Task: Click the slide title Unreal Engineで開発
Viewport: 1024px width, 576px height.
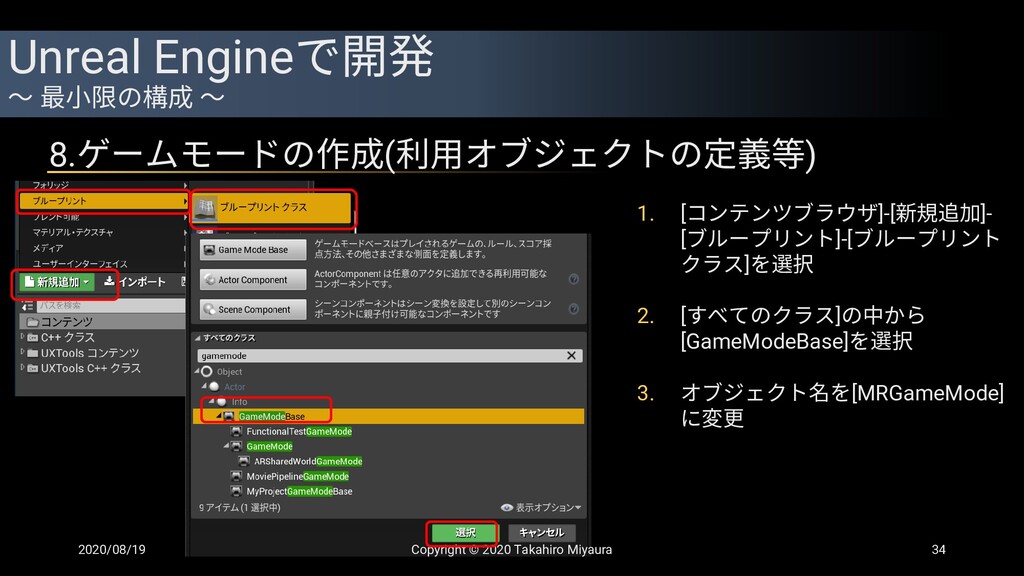Action: tap(221, 57)
